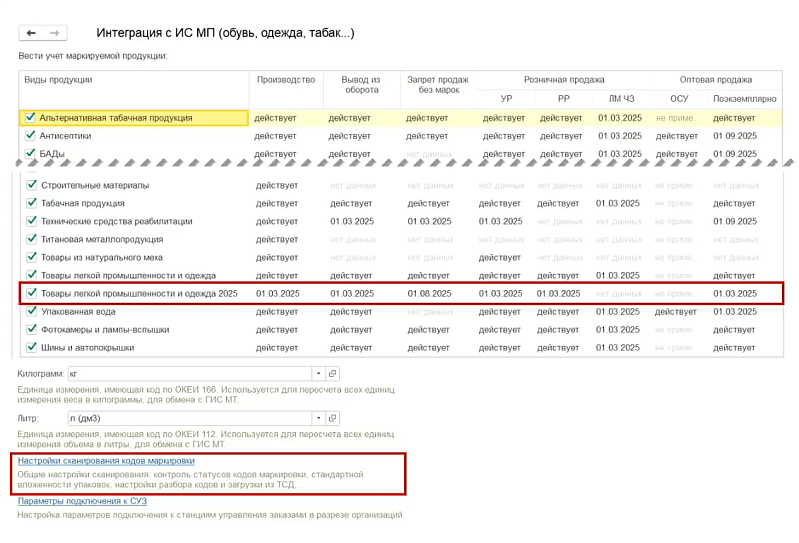Image resolution: width=799 pixels, height=543 pixels.
Task: Click Поэкземплярно действует in Шины и автопокрышки row
Action: [734, 348]
